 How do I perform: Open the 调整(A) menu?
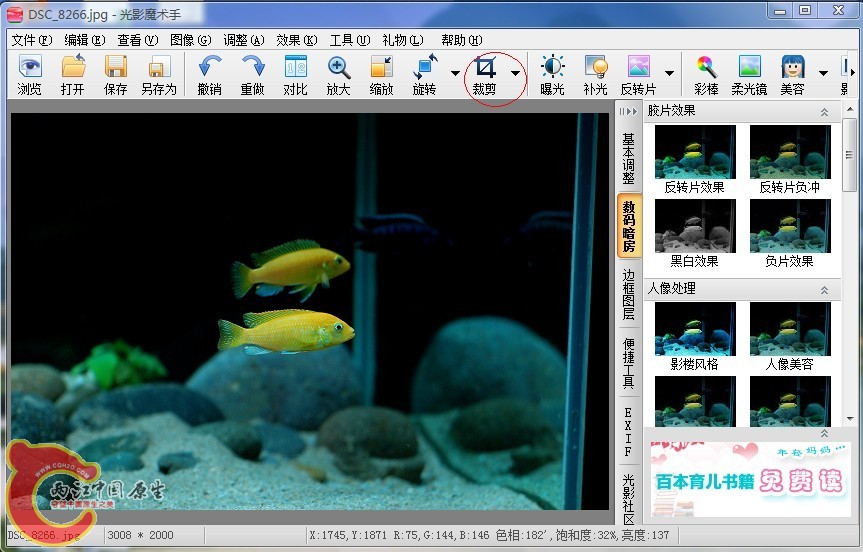pyautogui.click(x=243, y=40)
